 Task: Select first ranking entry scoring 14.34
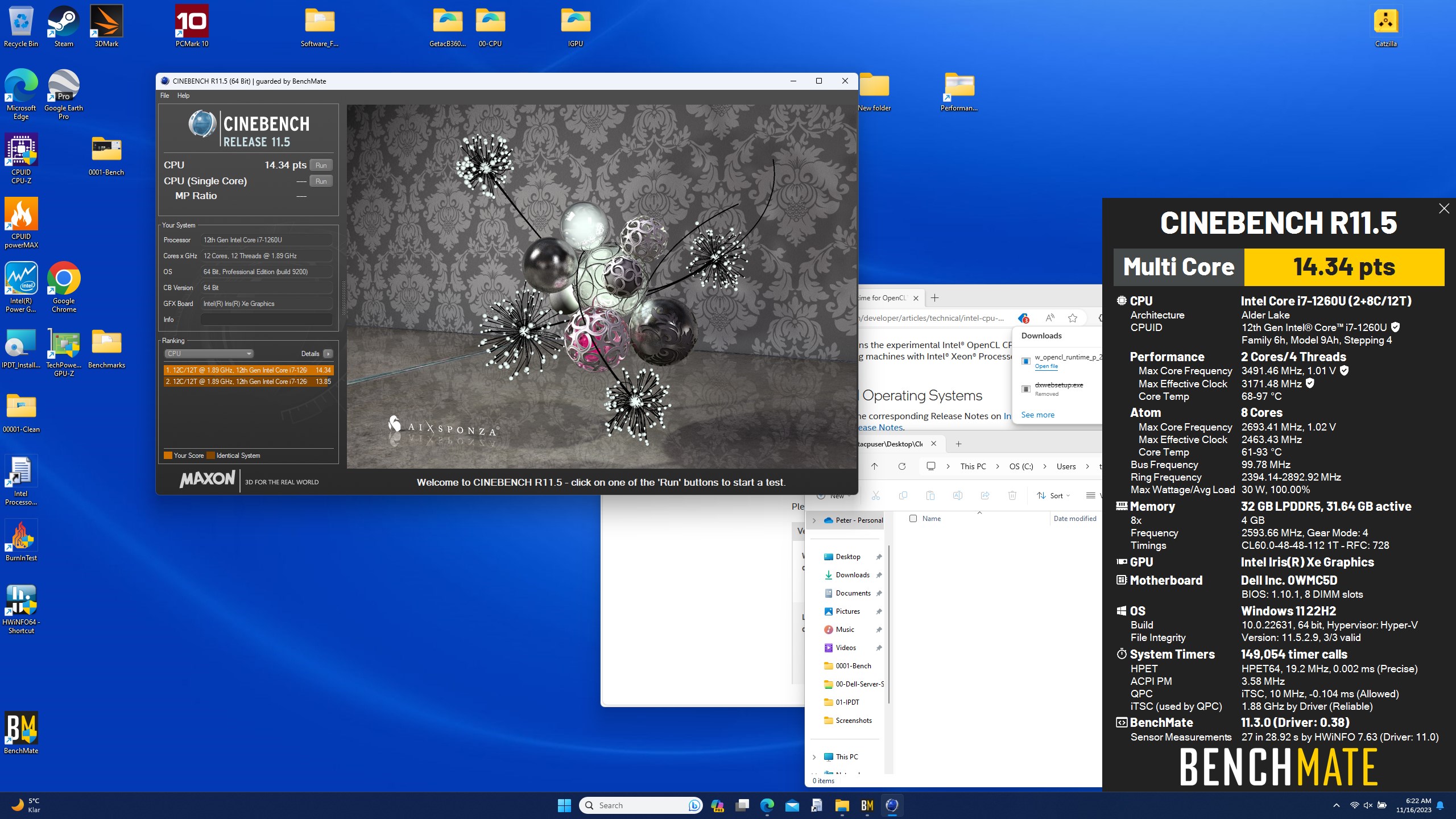point(249,370)
